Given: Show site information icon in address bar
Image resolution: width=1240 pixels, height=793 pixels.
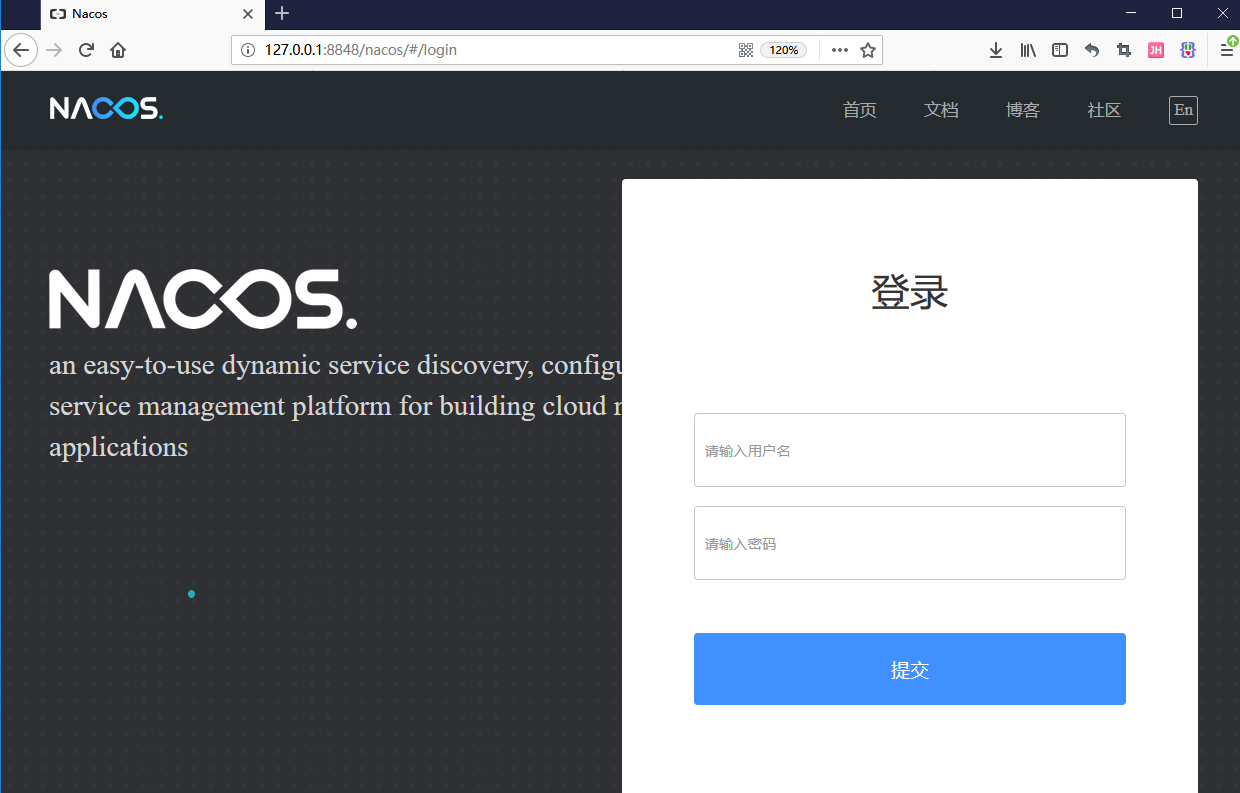Looking at the screenshot, I should [x=248, y=50].
